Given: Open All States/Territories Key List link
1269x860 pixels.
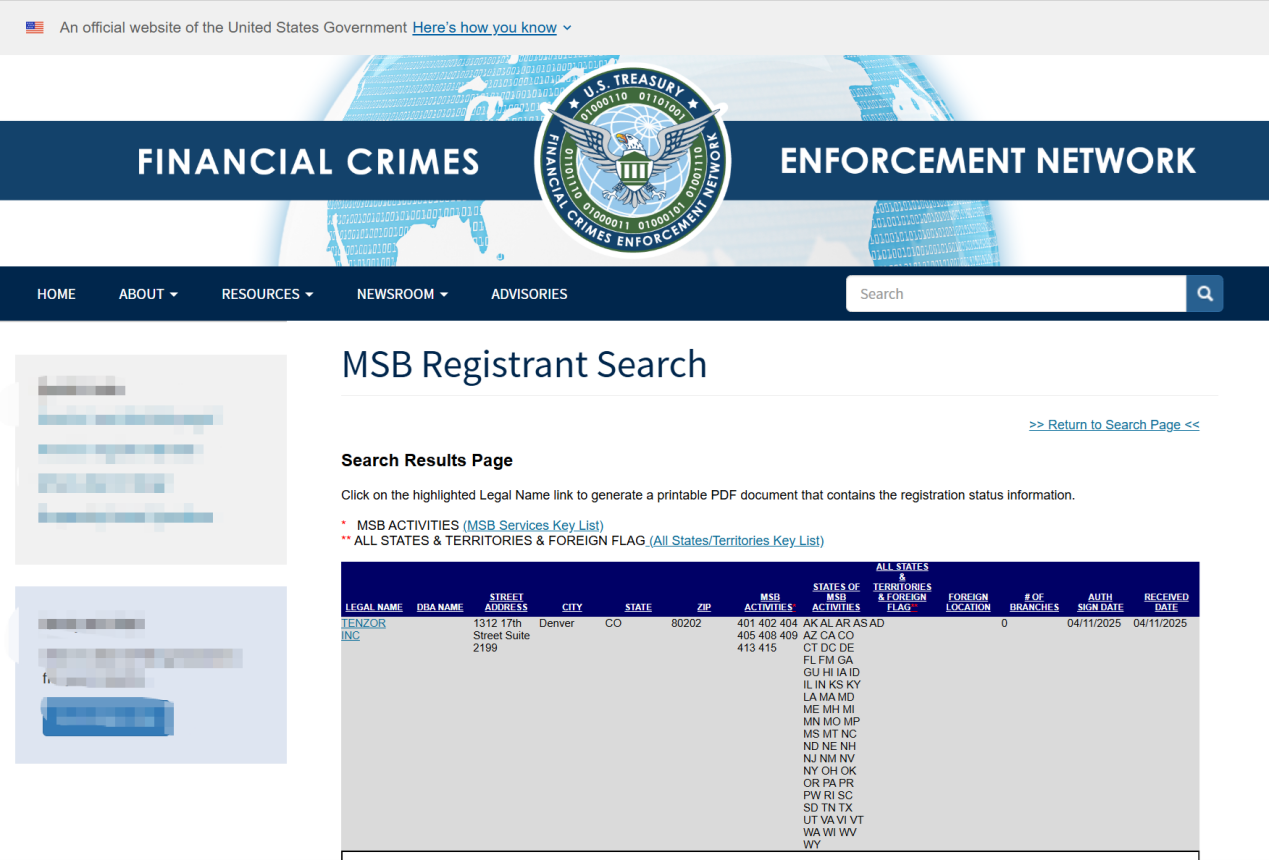Looking at the screenshot, I should (x=736, y=541).
